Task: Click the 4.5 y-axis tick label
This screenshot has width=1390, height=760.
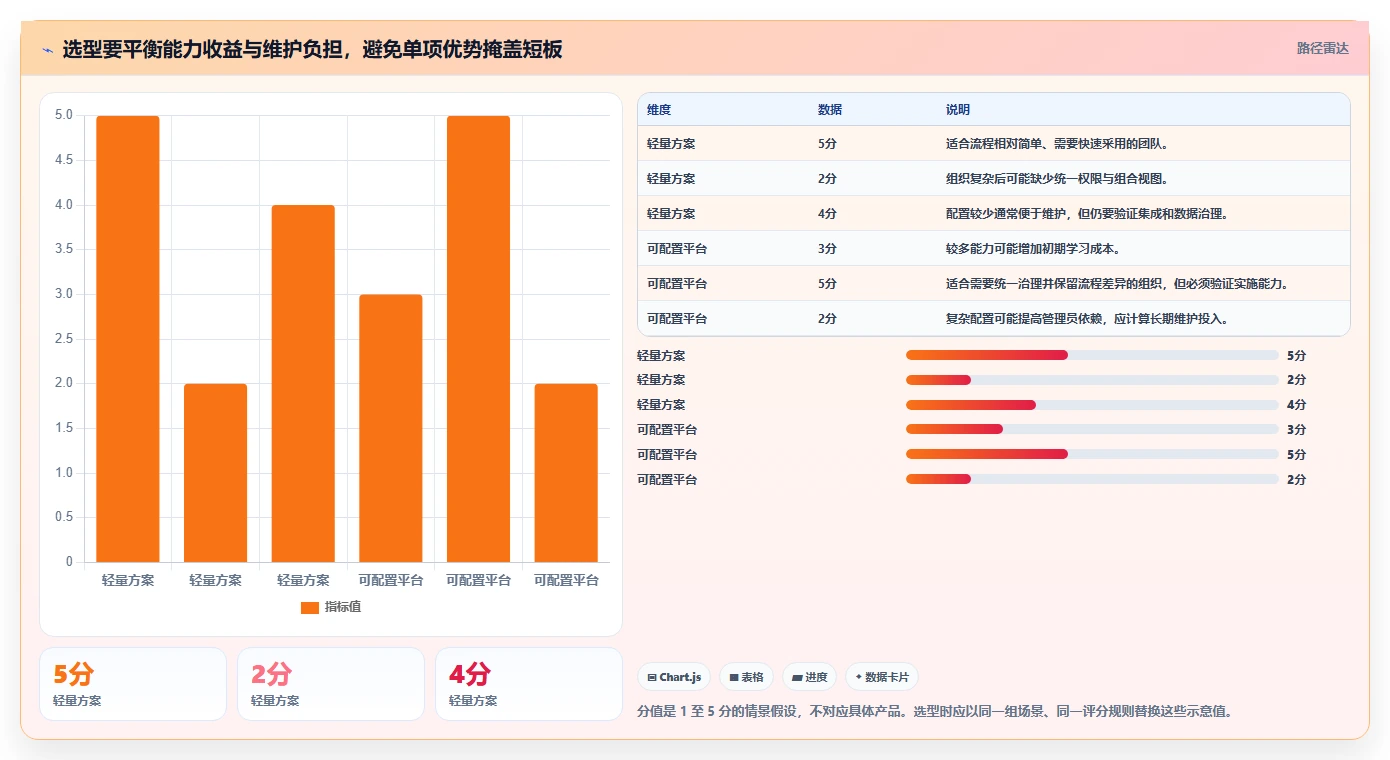Action: tap(63, 160)
